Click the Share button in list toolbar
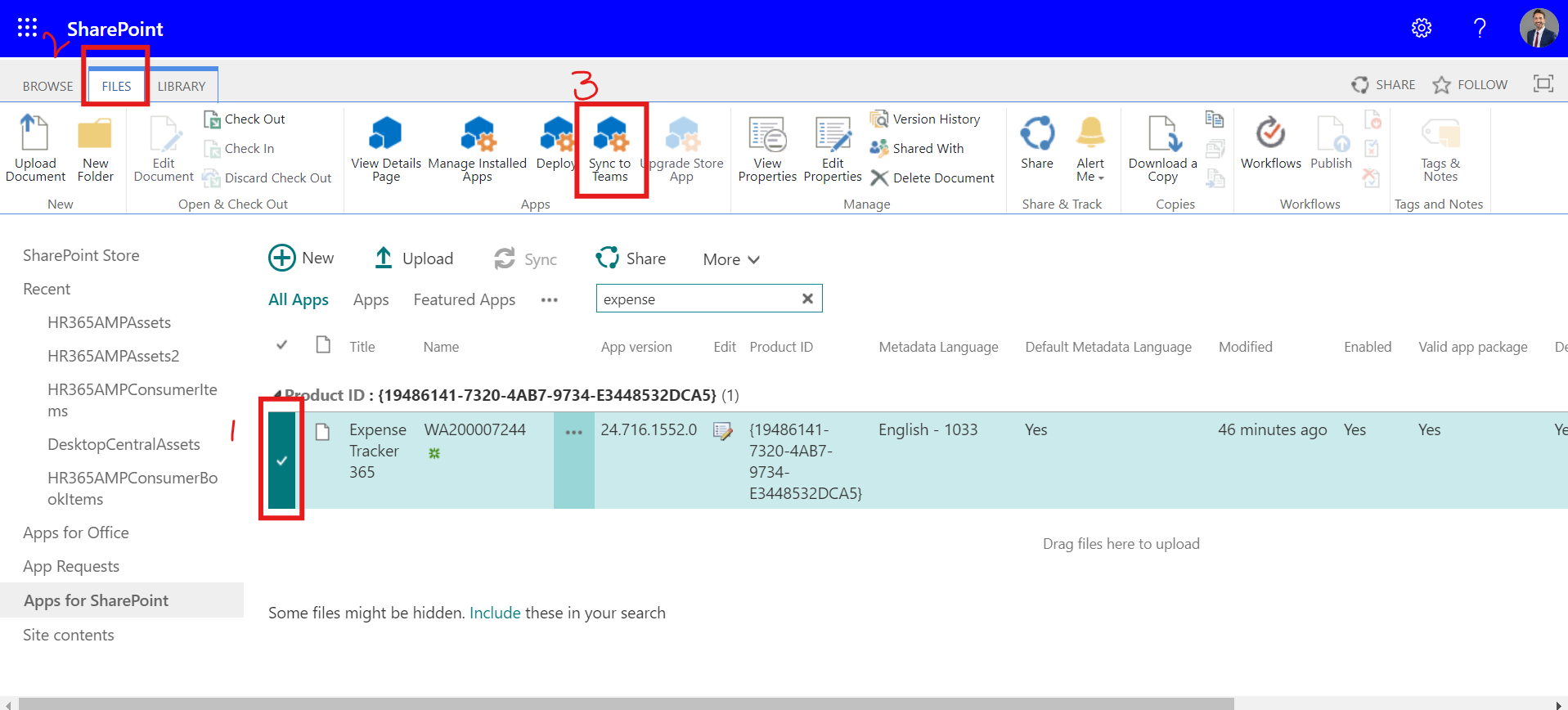This screenshot has height=710, width=1568. coord(631,258)
